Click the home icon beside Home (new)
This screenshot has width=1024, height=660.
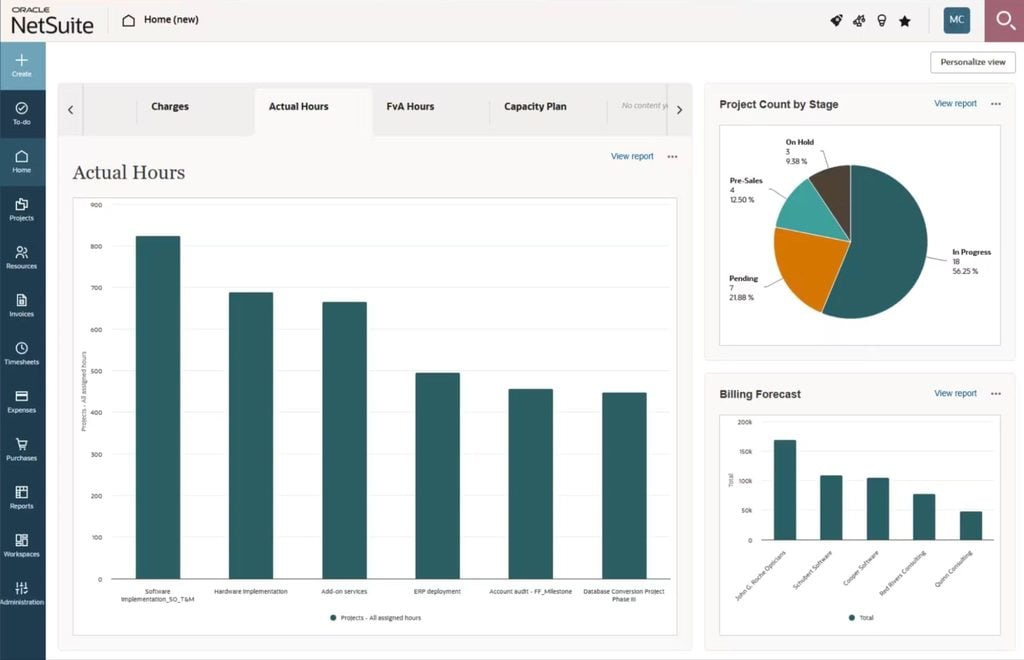pyautogui.click(x=129, y=20)
